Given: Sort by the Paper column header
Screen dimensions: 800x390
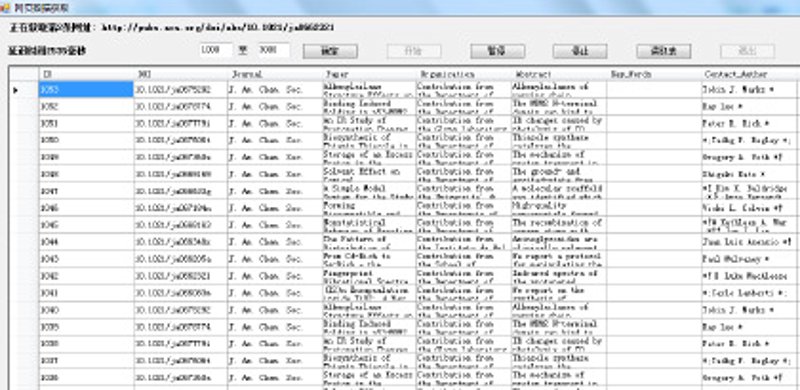Looking at the screenshot, I should click(x=369, y=75).
